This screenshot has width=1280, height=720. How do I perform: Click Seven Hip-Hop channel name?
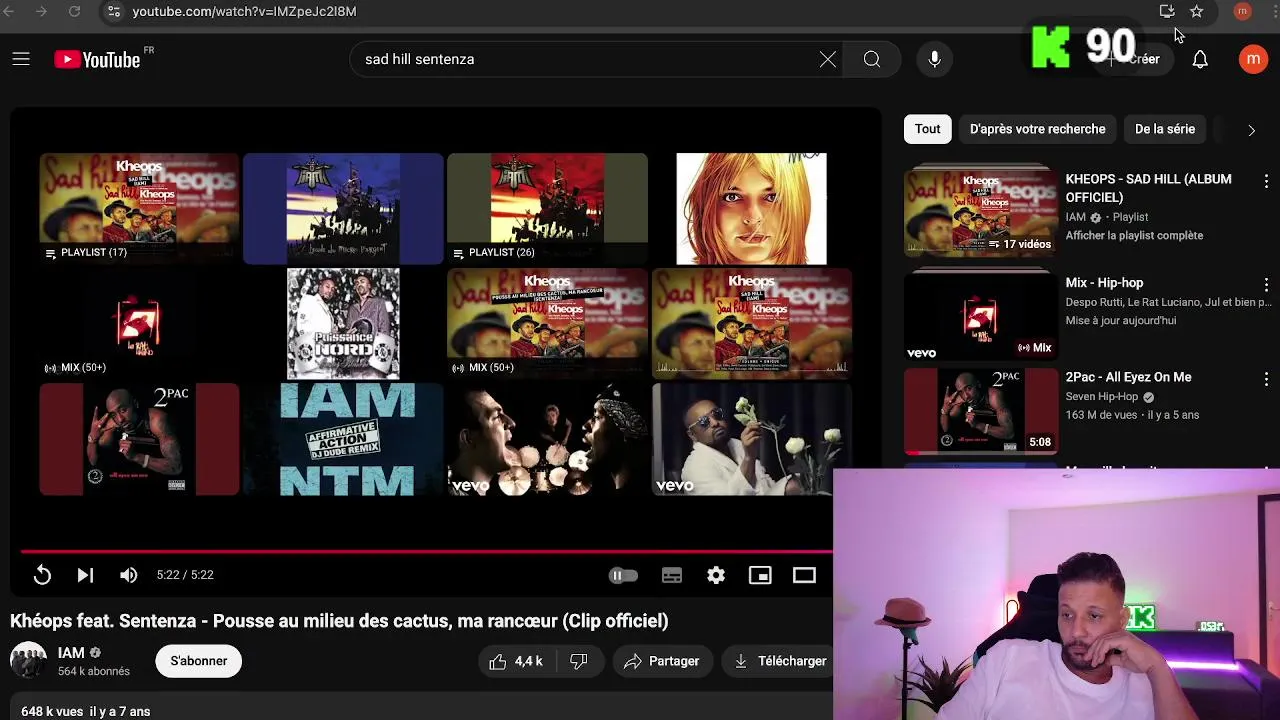tap(1102, 396)
